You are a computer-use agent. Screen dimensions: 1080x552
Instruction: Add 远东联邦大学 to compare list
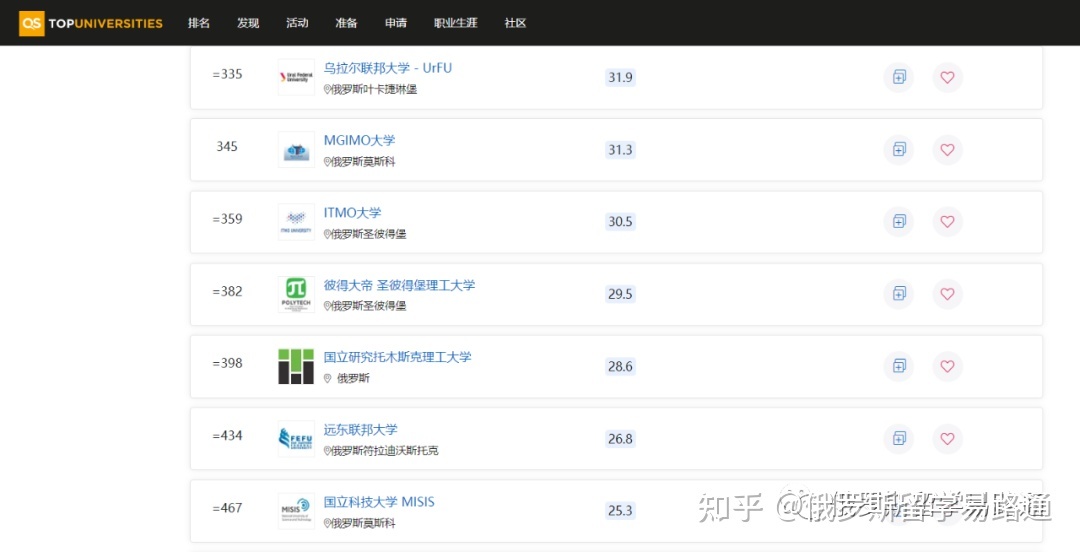pos(899,438)
